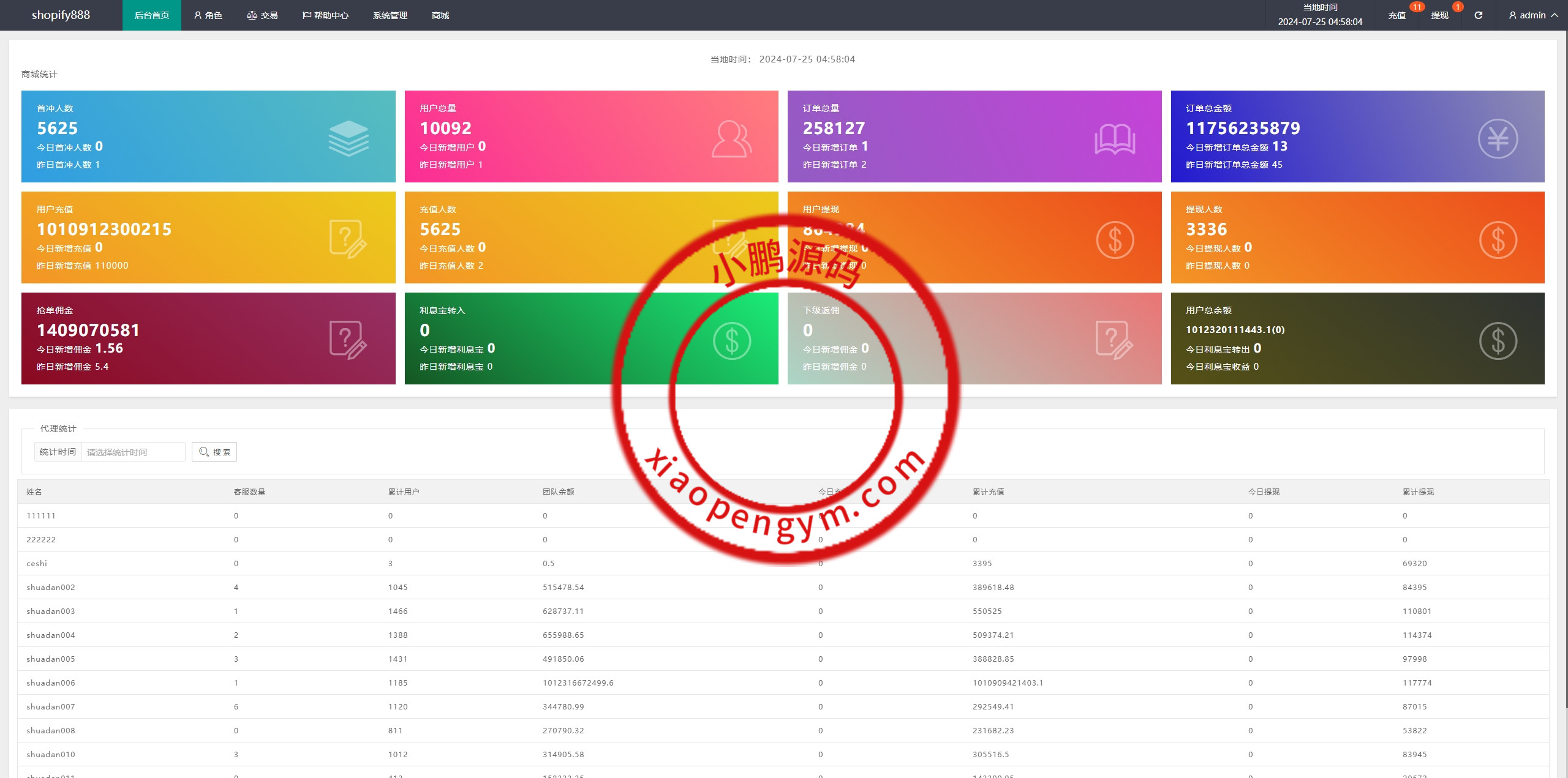This screenshot has height=778, width=1568.
Task: Expand the admin user dropdown
Action: 1533,15
